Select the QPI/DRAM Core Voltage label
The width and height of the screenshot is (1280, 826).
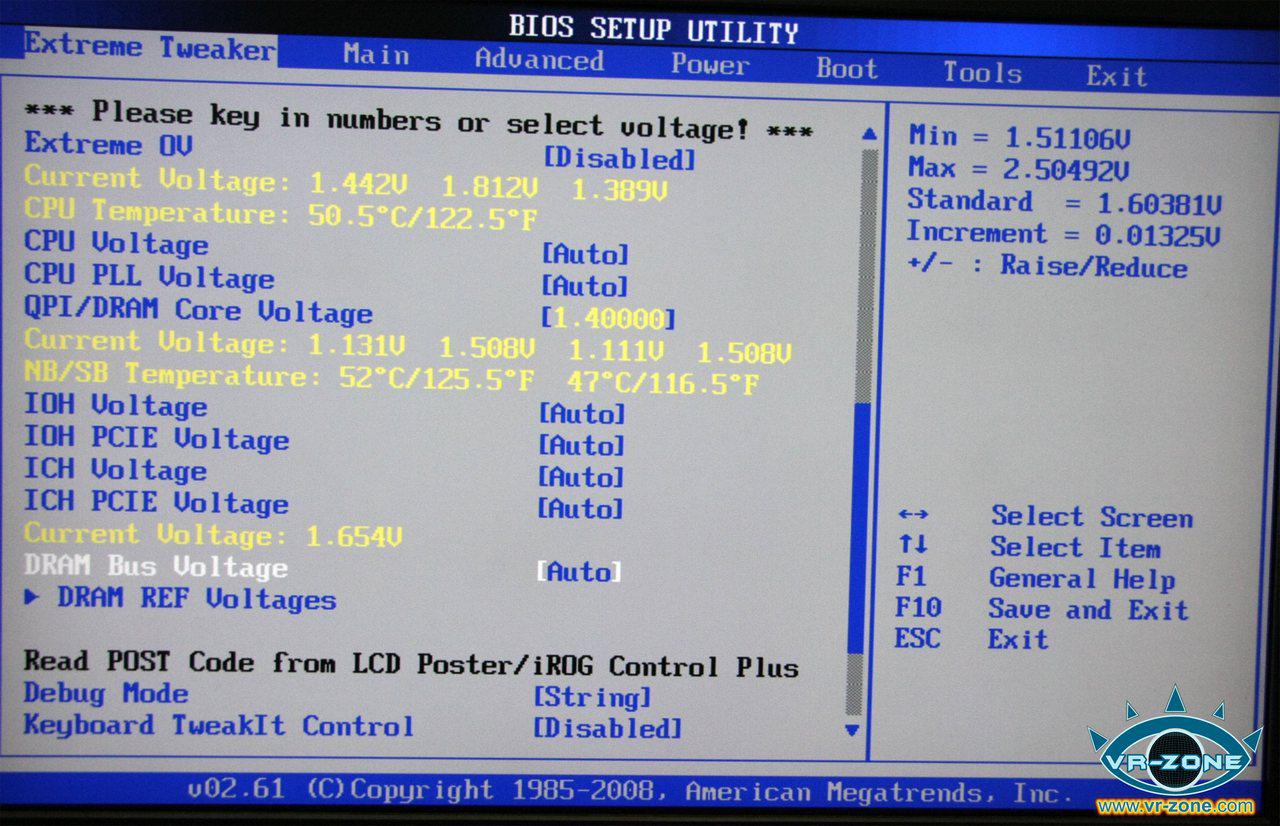click(198, 310)
